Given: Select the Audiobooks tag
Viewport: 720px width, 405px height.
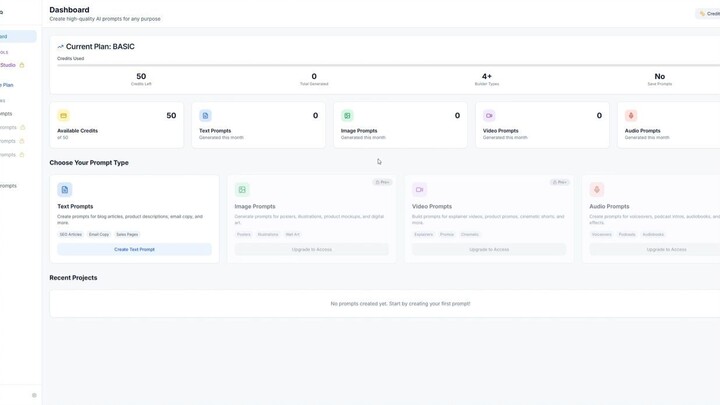Looking at the screenshot, I should 653,234.
